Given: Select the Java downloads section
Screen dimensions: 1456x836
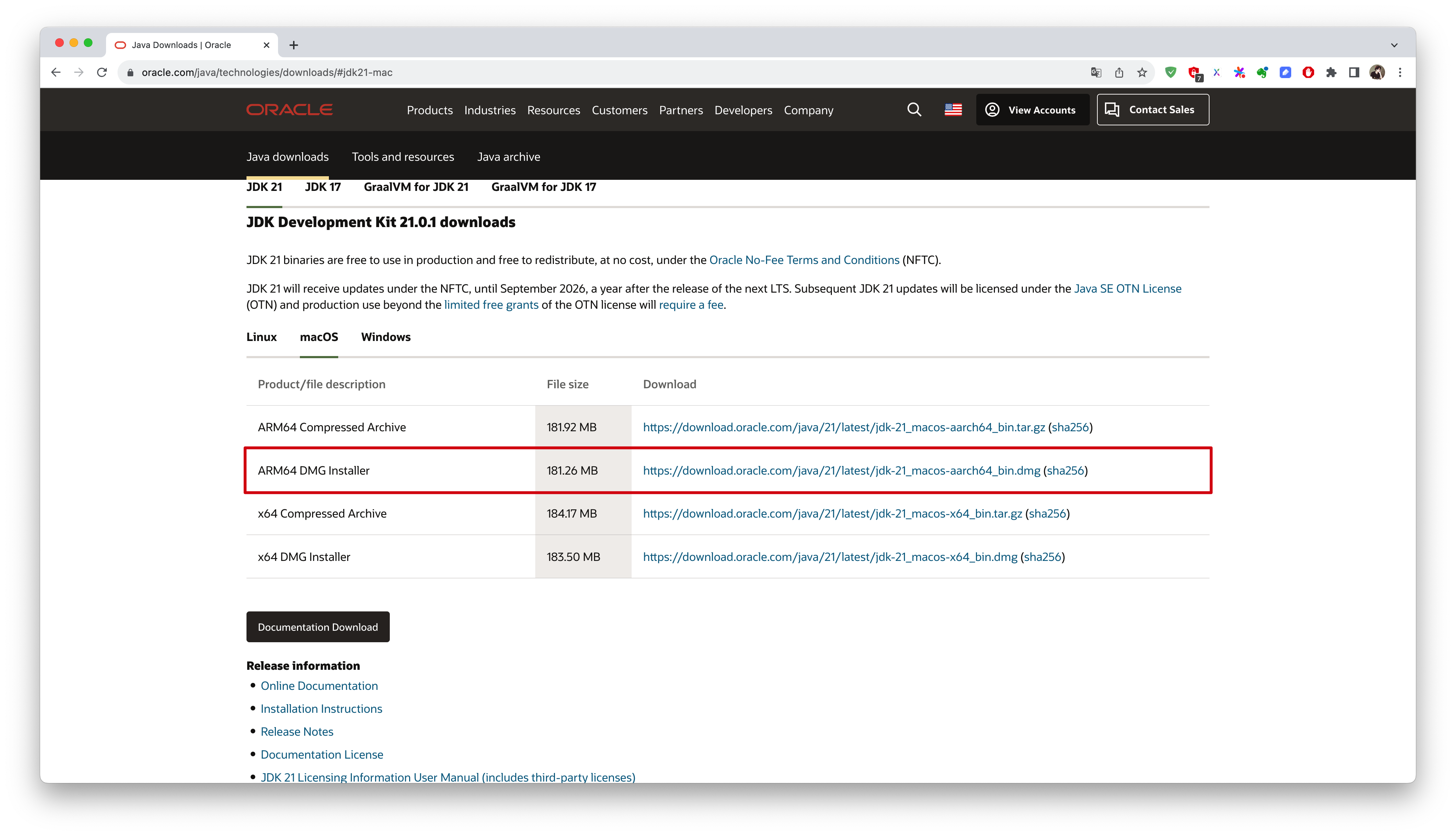Looking at the screenshot, I should (288, 157).
